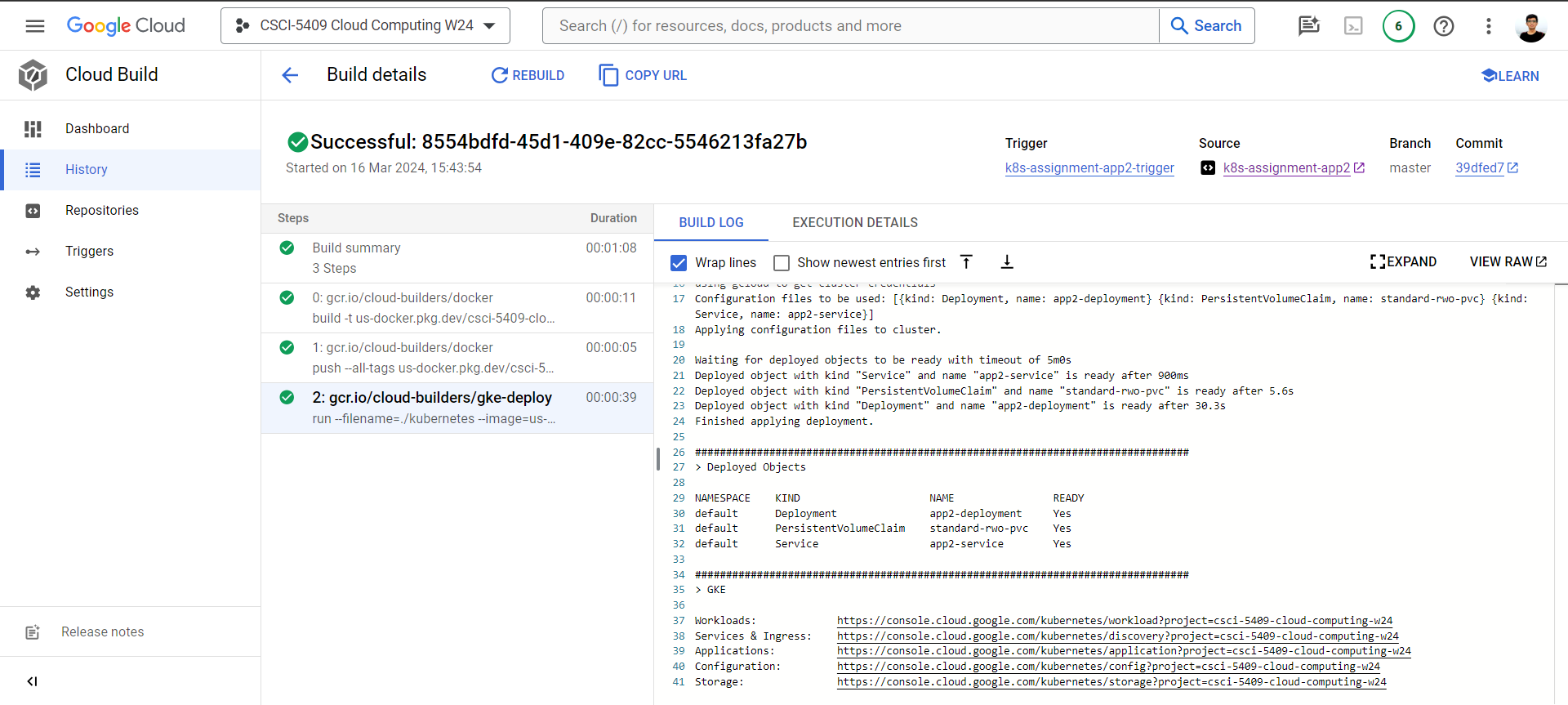
Task: Click the Triggers arrow icon
Action: coord(33,252)
